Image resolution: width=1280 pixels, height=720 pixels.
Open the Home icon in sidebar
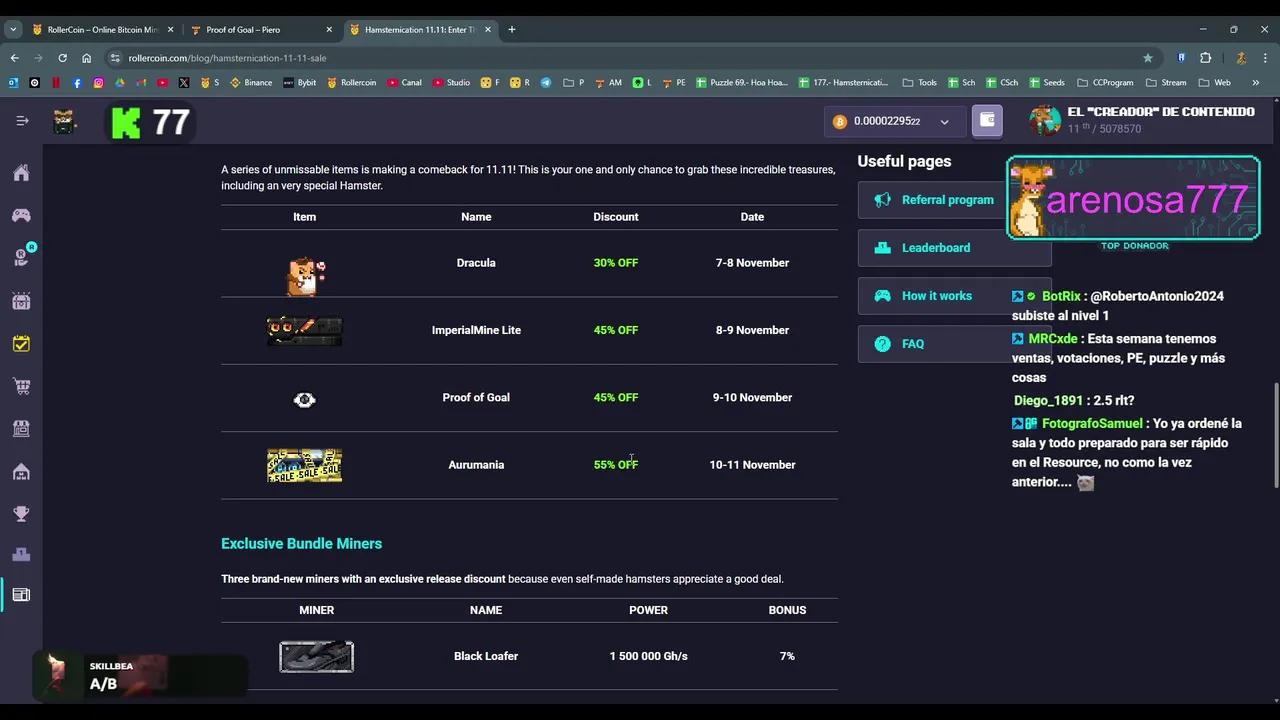coord(21,174)
